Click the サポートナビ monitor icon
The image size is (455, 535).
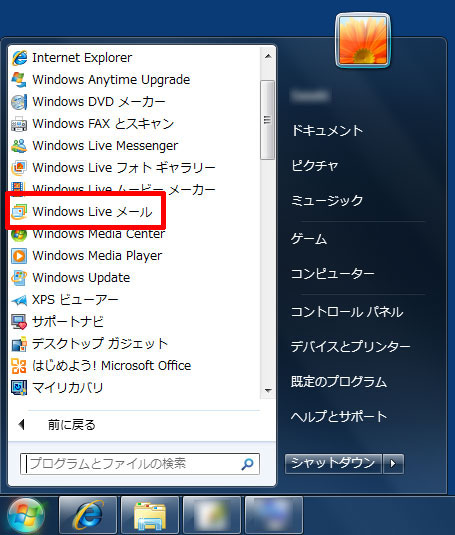19,322
